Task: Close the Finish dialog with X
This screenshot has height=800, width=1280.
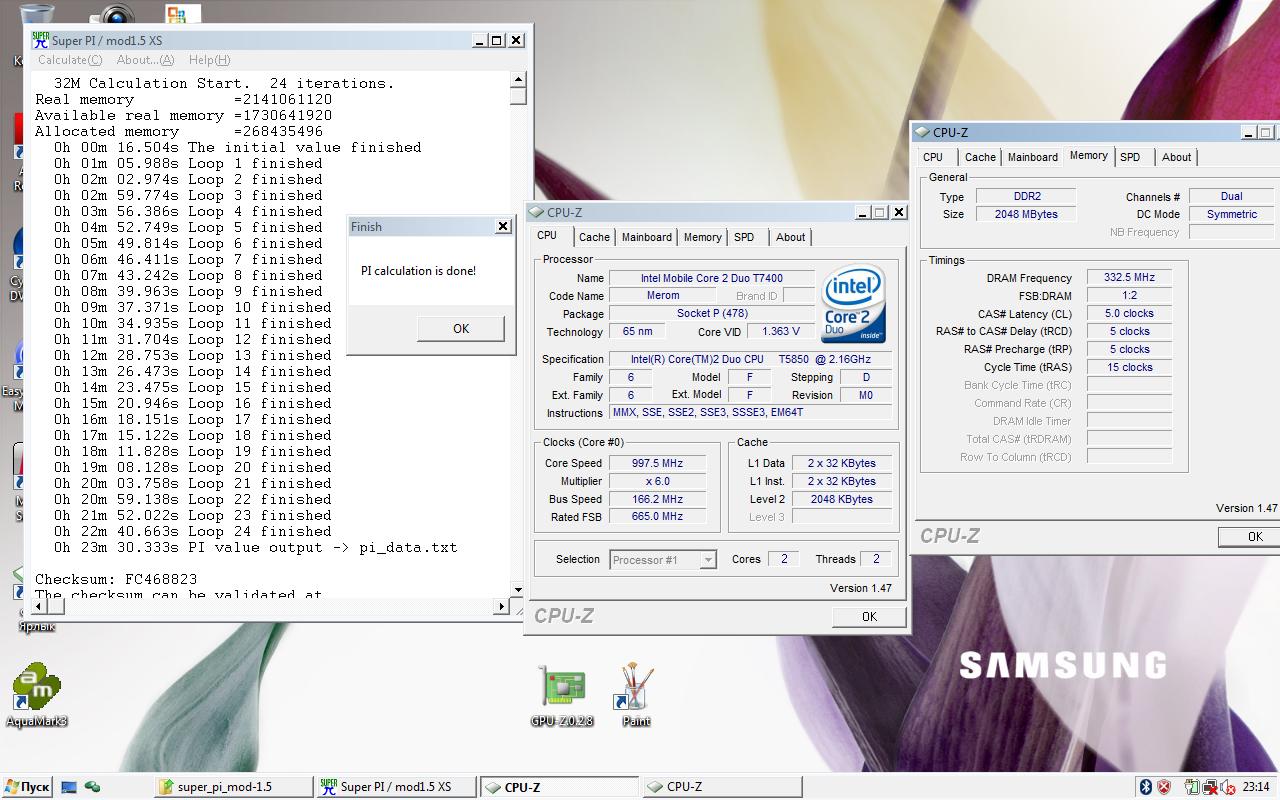Action: pos(503,227)
